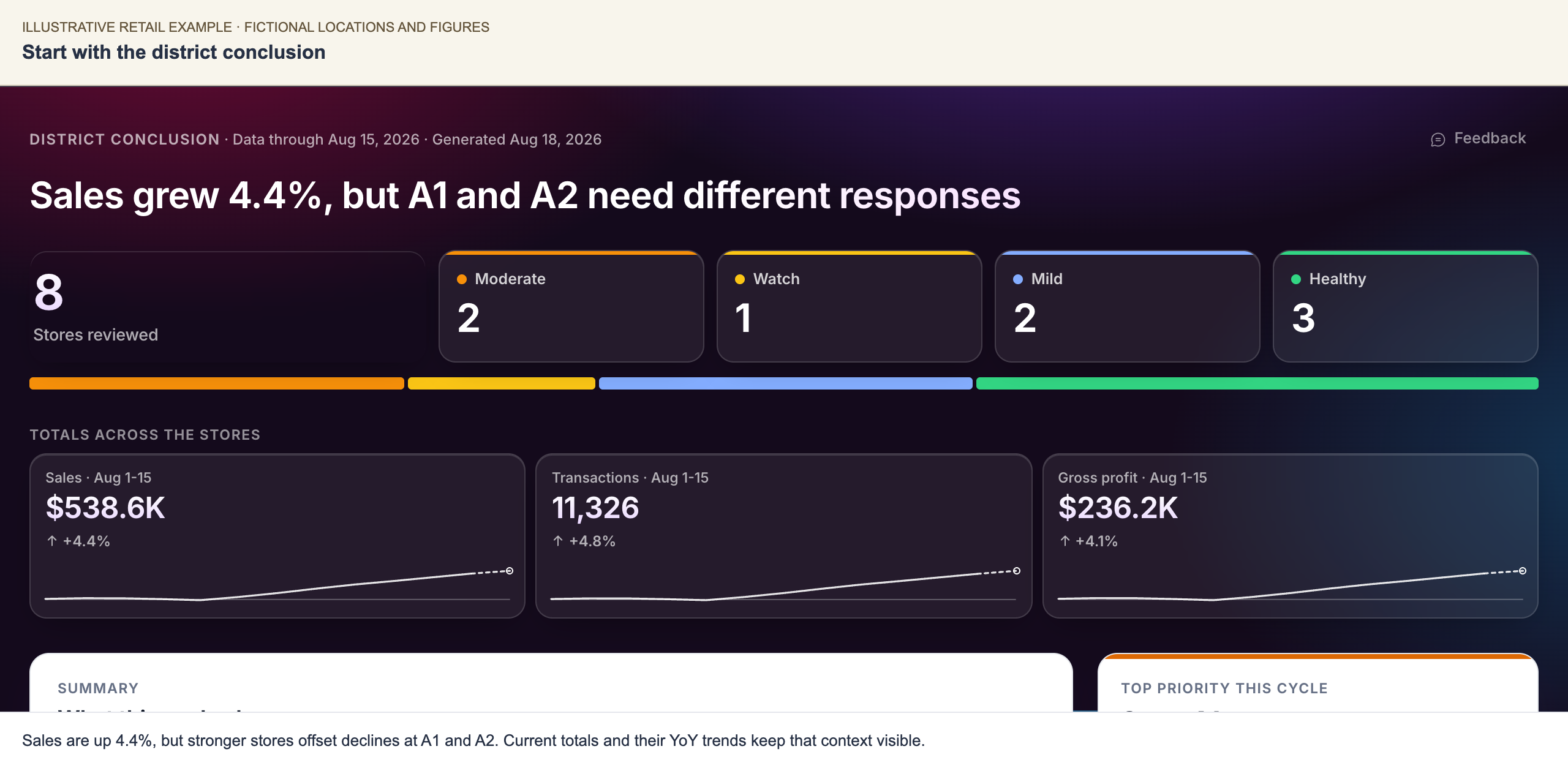The image size is (1568, 768).
Task: Open the Feedback link
Action: [1478, 139]
